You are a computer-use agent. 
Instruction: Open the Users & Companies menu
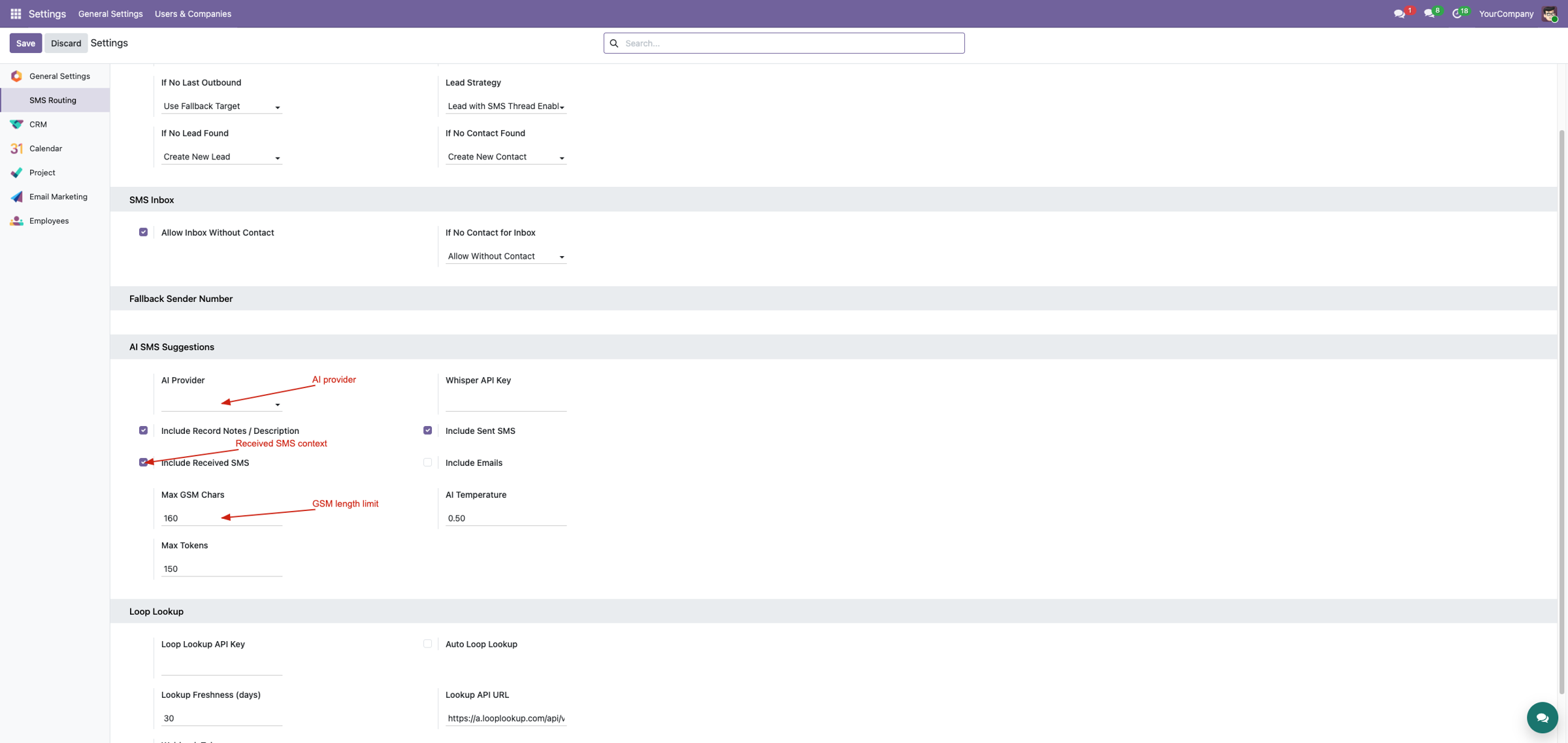(x=193, y=14)
